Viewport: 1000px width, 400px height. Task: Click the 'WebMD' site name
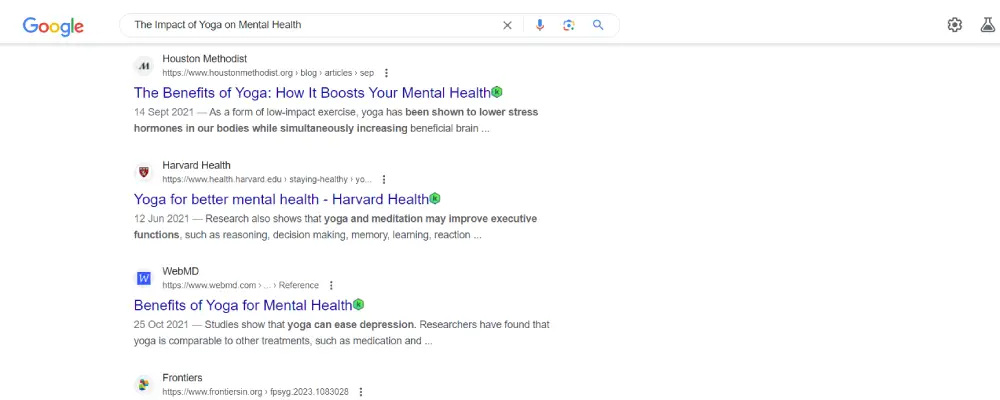[180, 271]
